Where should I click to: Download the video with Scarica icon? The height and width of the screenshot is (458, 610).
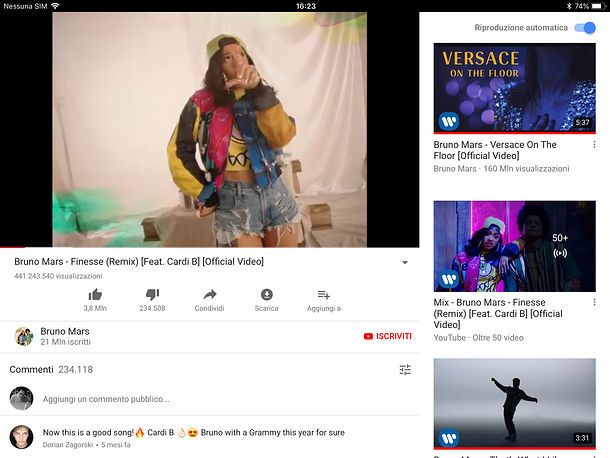click(266, 295)
